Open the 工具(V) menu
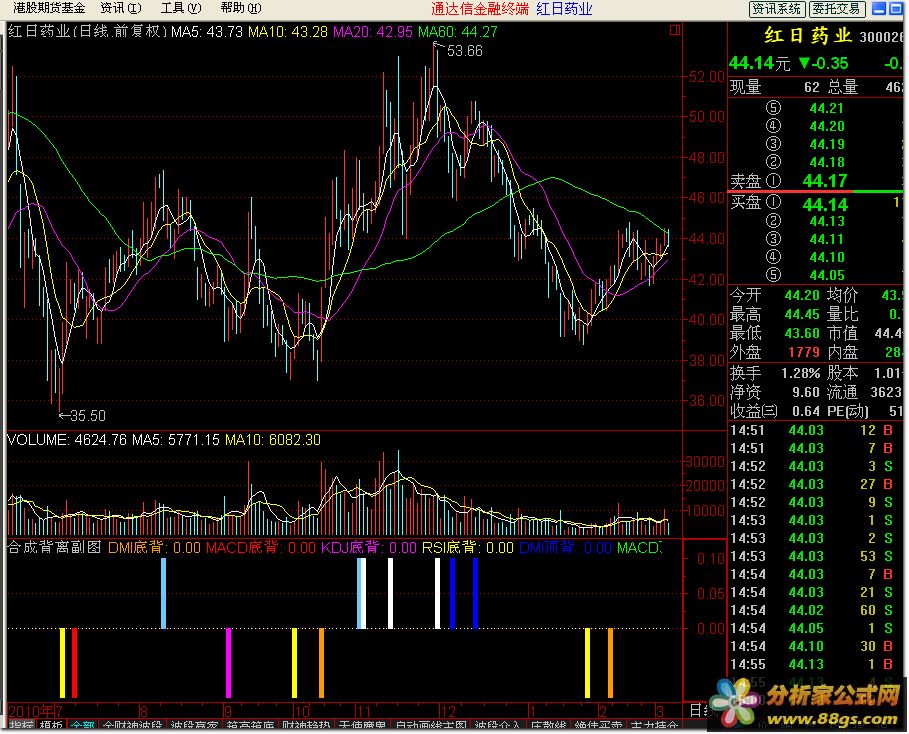The height and width of the screenshot is (734, 909). 181,8
